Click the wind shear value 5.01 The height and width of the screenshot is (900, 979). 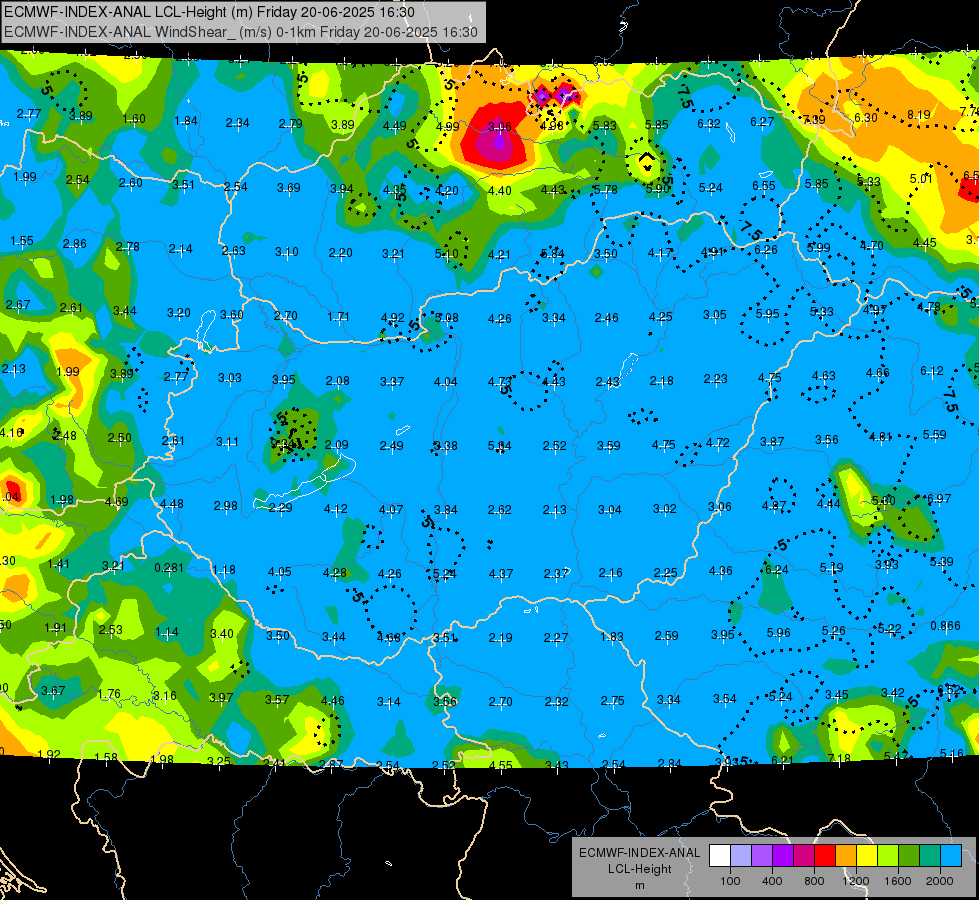(x=921, y=179)
